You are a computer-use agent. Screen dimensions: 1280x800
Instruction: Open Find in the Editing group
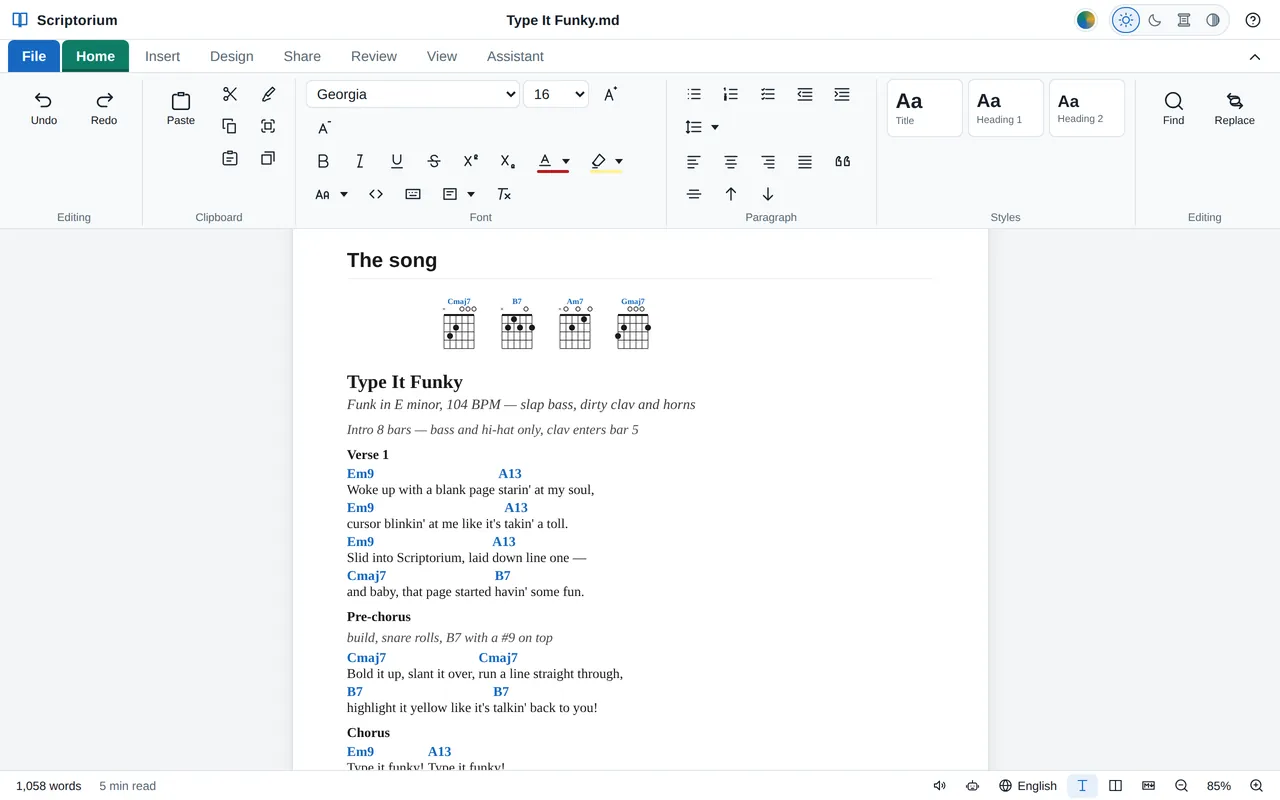[1174, 108]
